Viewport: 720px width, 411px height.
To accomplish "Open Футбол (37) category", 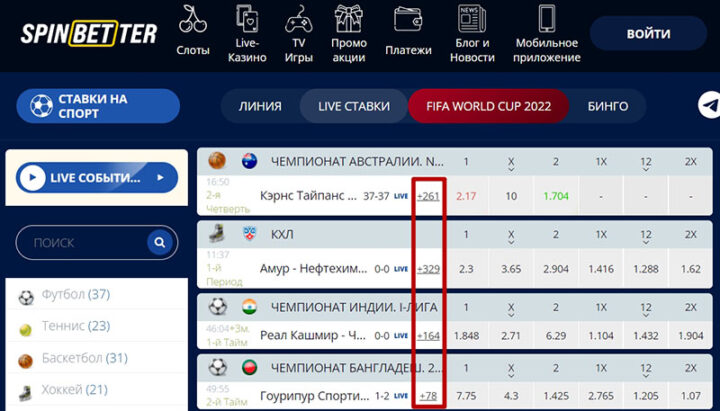I will pyautogui.click(x=76, y=294).
